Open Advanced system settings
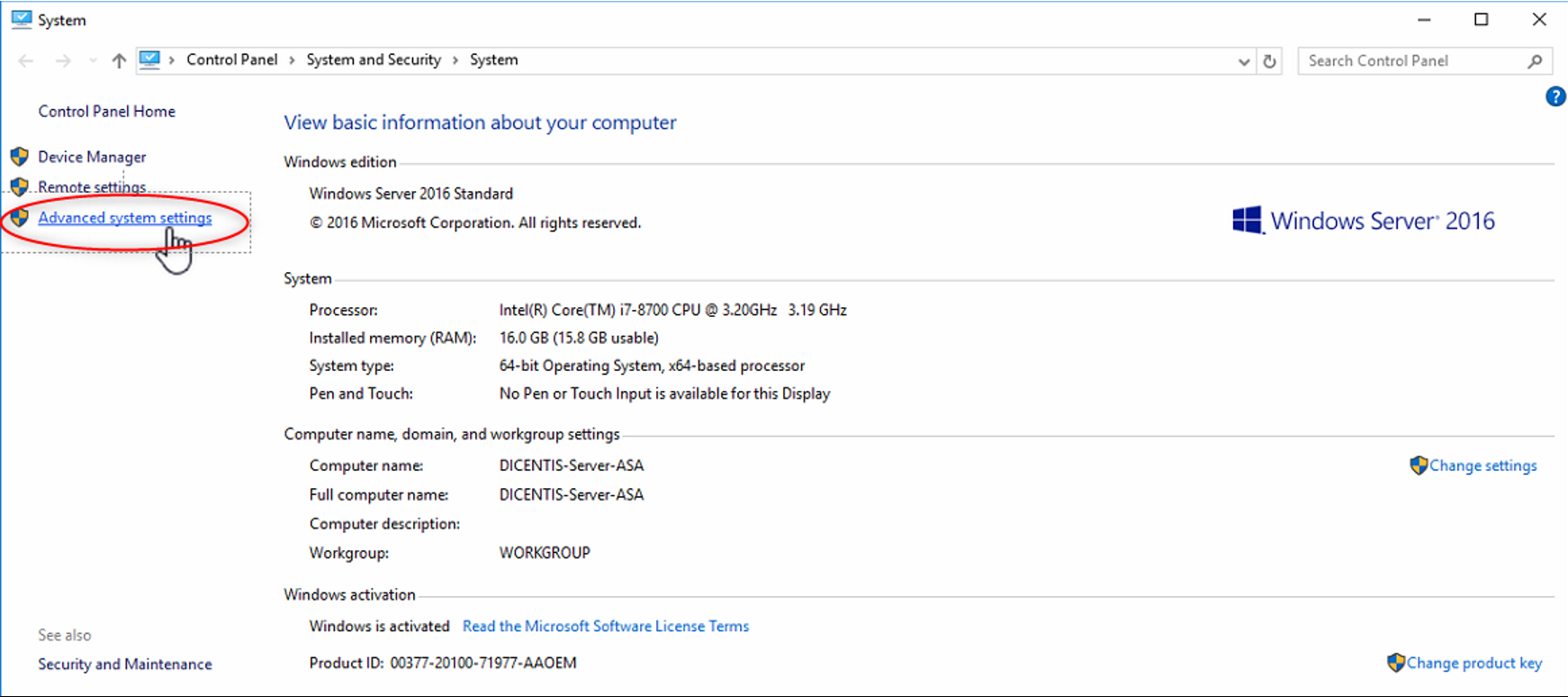The image size is (1568, 697). 125,218
